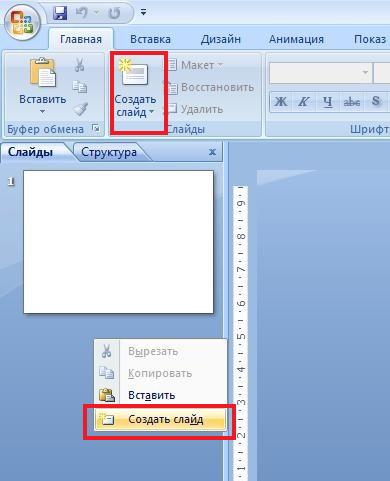Select slide 1 thumbnail
Image resolution: width=390 pixels, height=481 pixels.
(118, 242)
